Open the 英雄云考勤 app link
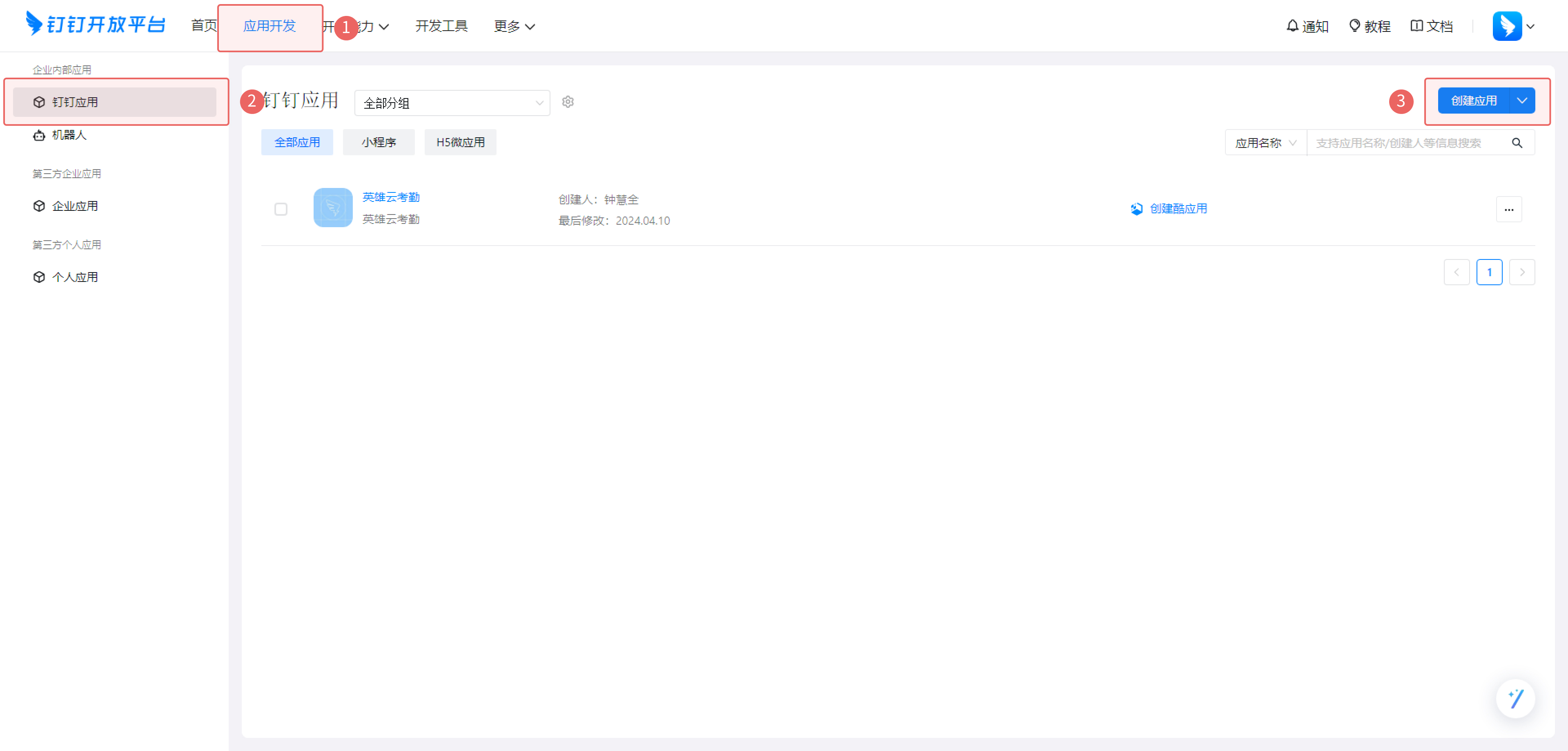The width and height of the screenshot is (1568, 751). [x=392, y=197]
